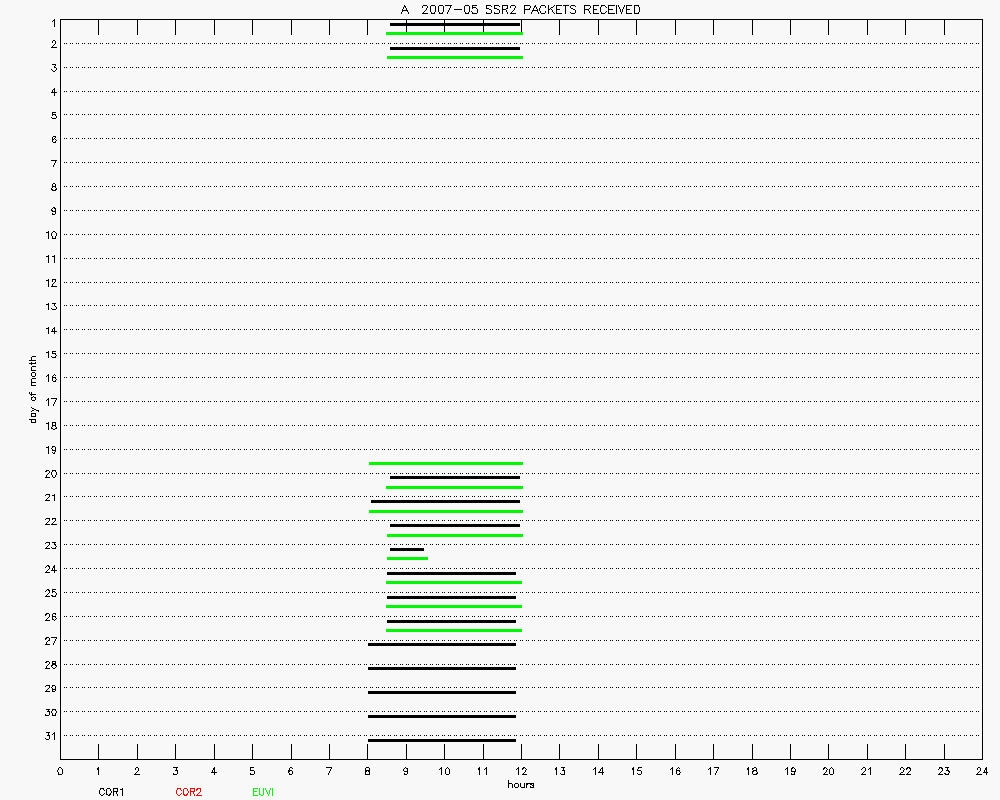Screen dimensions: 1000x800
Task: Click the green bar for day 2
Action: [x=455, y=57]
